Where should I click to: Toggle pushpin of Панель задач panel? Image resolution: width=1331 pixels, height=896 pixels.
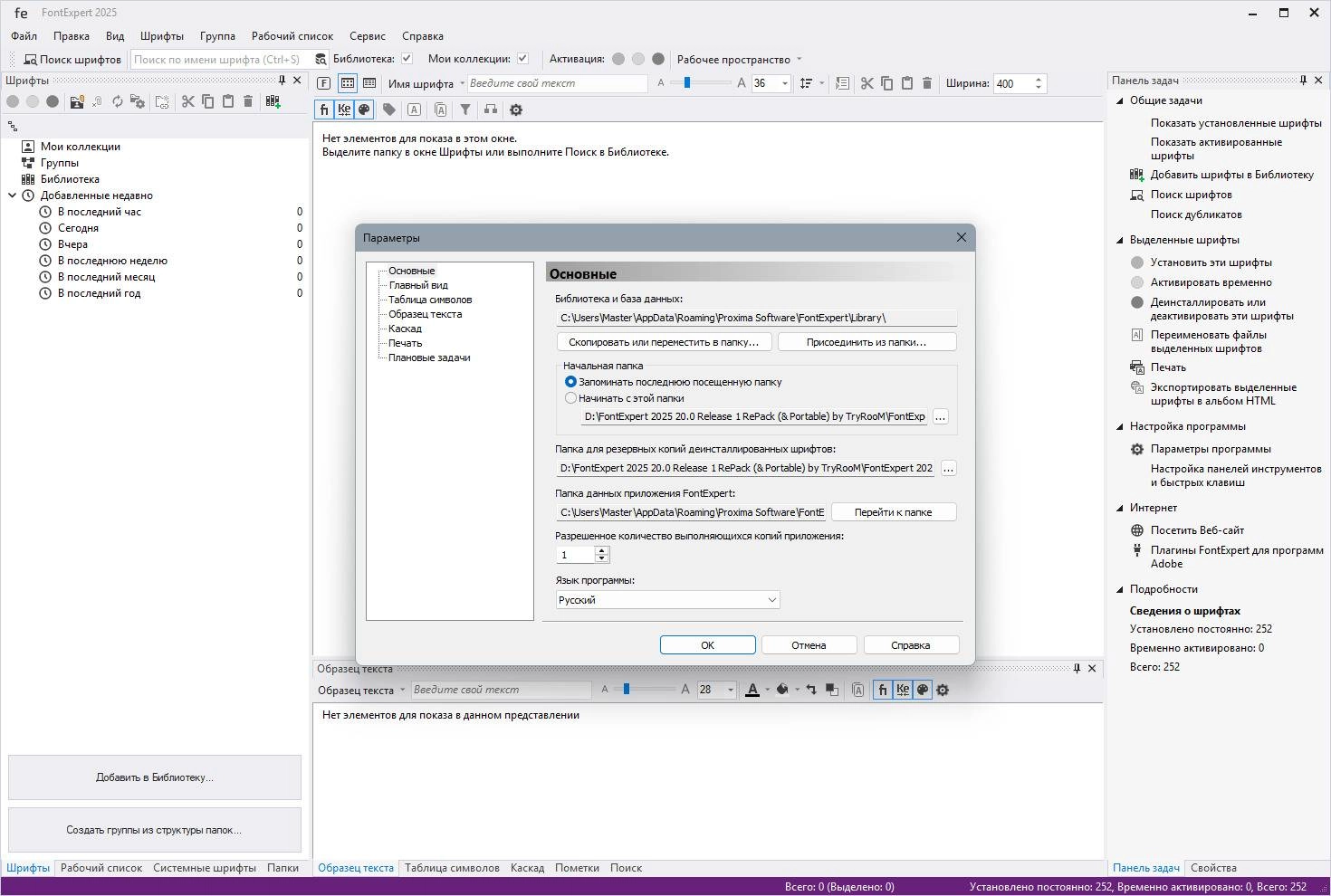tap(1303, 81)
